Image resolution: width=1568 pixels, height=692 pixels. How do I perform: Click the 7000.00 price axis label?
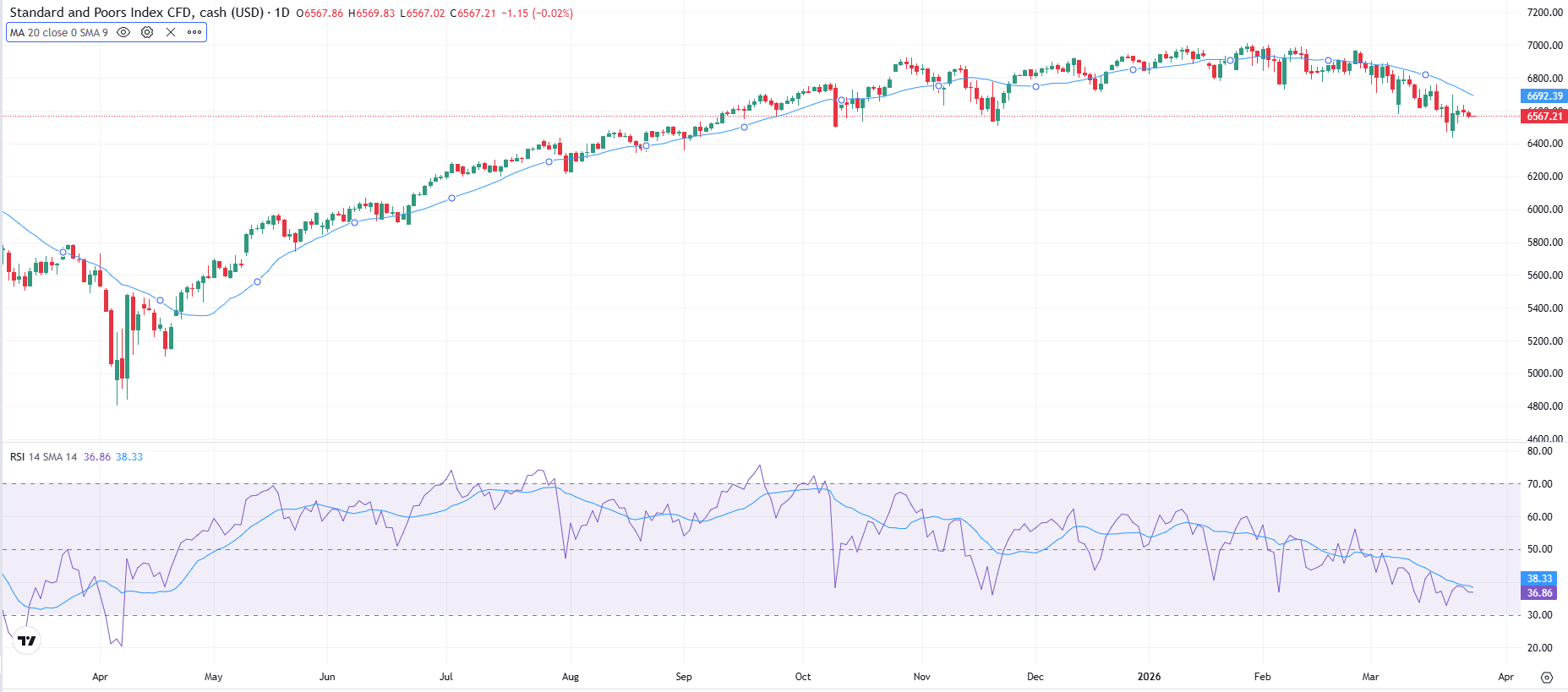pyautogui.click(x=1544, y=46)
